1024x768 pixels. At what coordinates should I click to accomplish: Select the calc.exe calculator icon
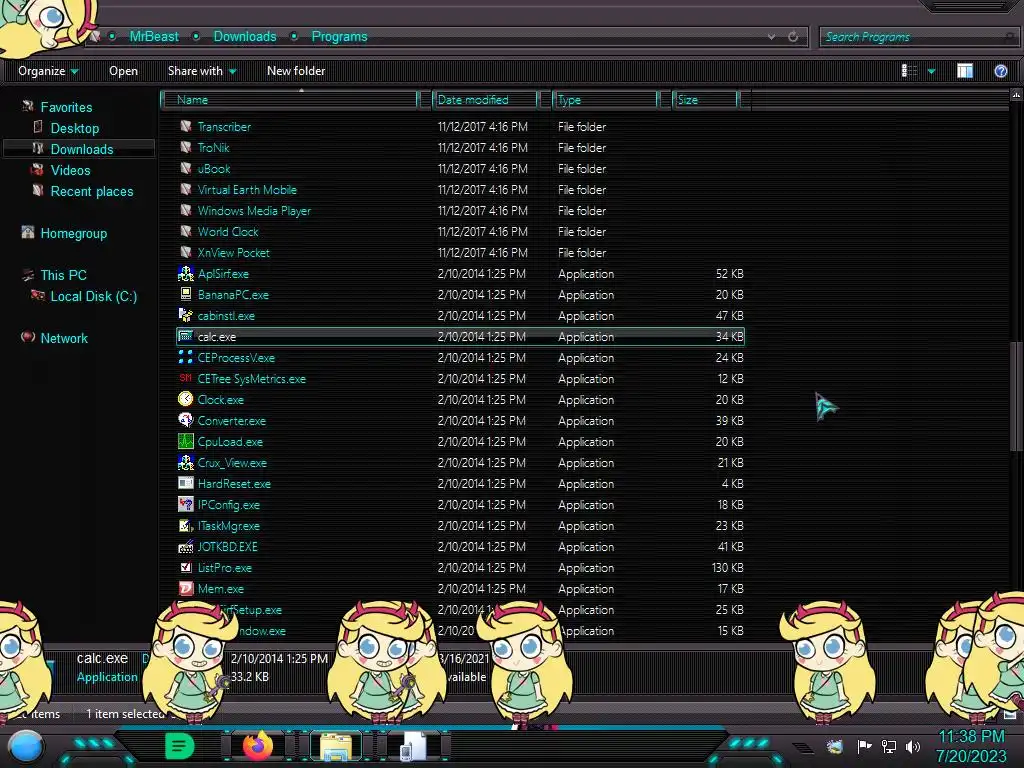[185, 336]
